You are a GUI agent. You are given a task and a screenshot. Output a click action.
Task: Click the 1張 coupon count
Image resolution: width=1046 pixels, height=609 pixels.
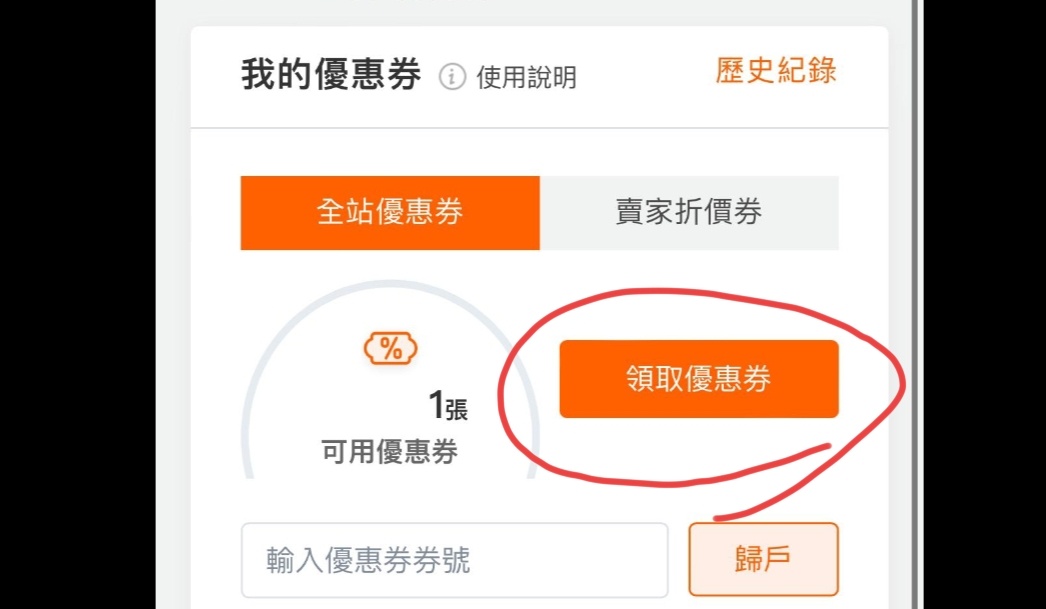(447, 406)
